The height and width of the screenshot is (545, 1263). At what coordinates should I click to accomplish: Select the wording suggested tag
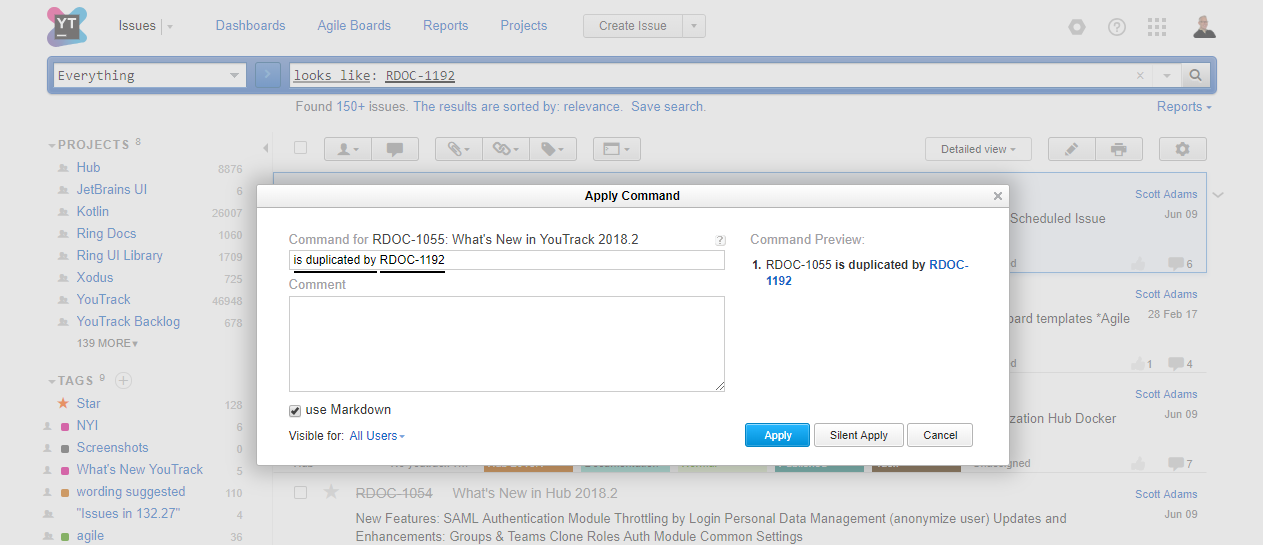[131, 491]
